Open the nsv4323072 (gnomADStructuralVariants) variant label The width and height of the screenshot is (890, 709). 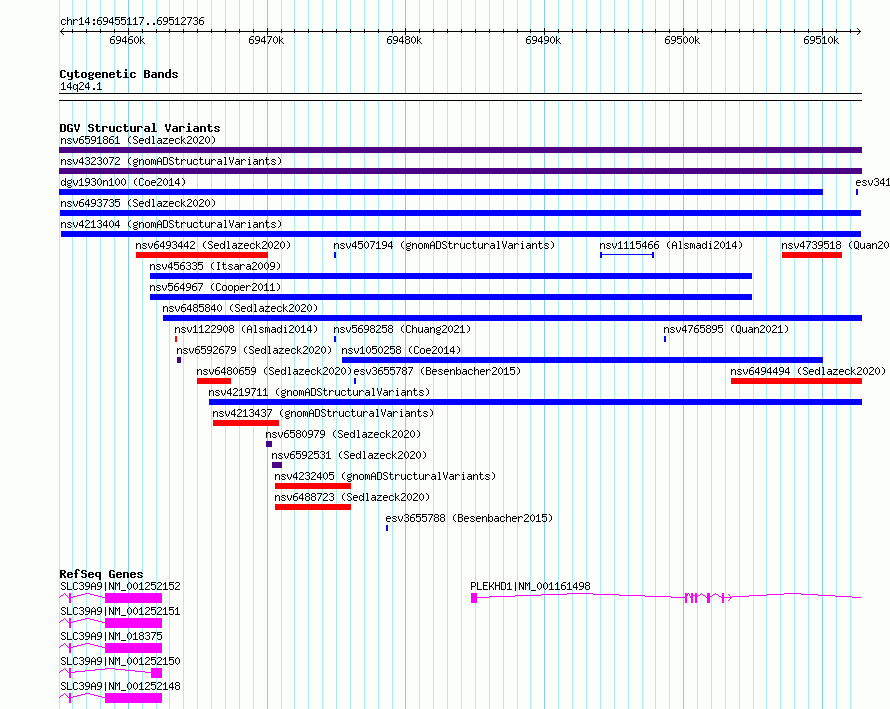171,161
